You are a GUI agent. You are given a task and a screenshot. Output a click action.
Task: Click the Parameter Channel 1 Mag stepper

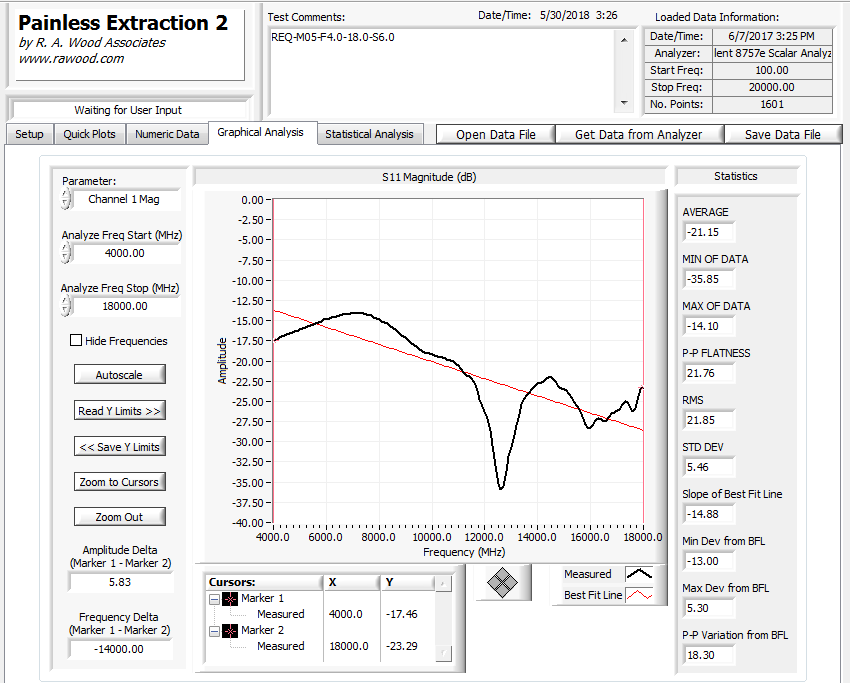click(66, 199)
